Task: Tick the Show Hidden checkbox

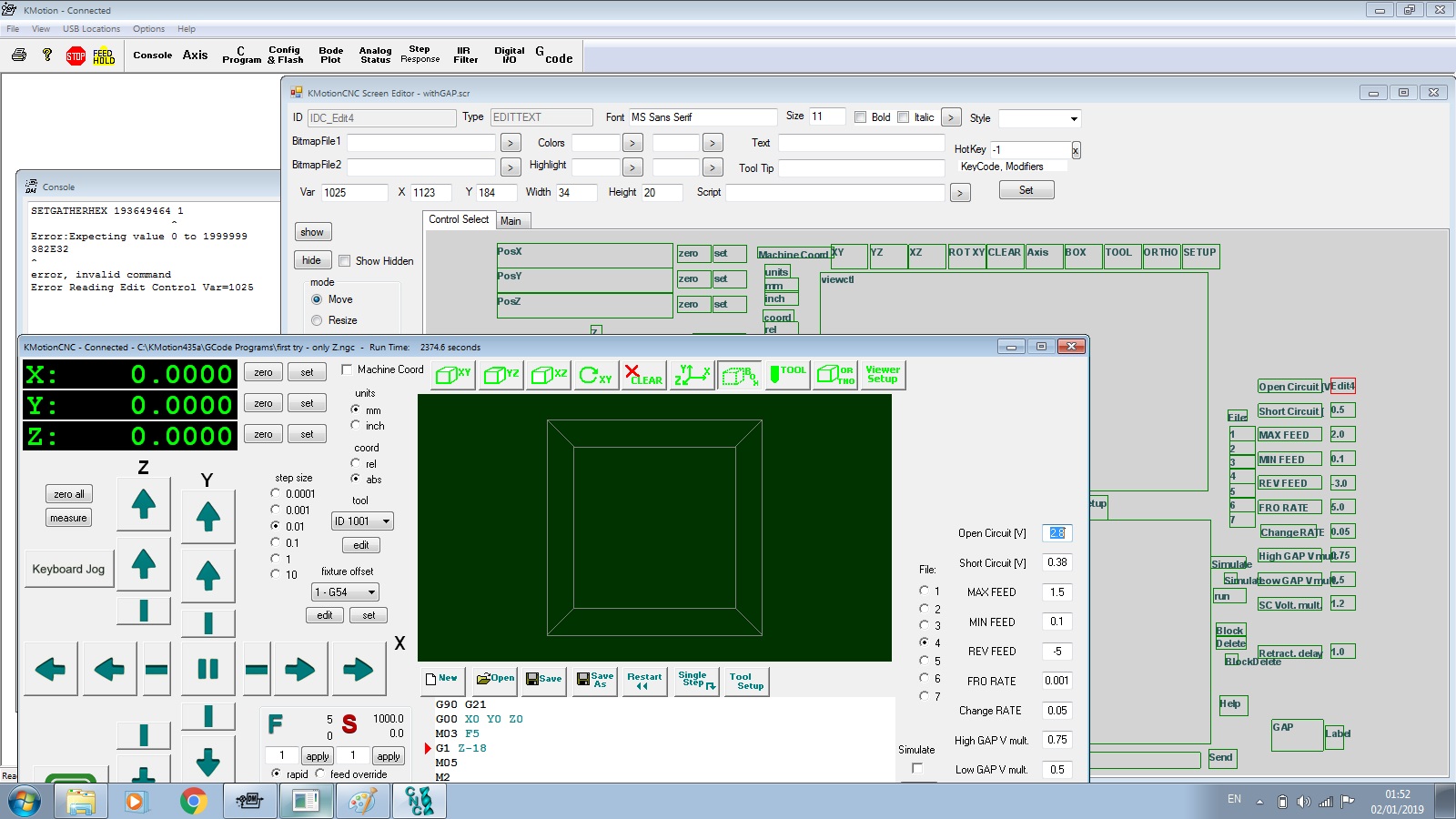Action: point(345,261)
